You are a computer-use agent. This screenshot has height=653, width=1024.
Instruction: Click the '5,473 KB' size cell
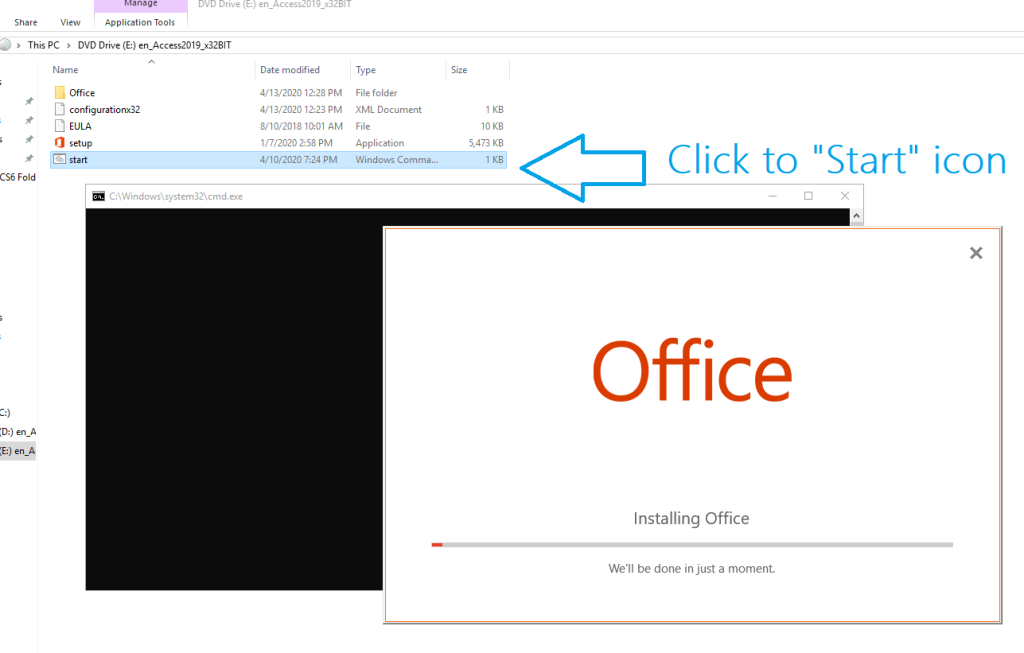click(x=486, y=143)
